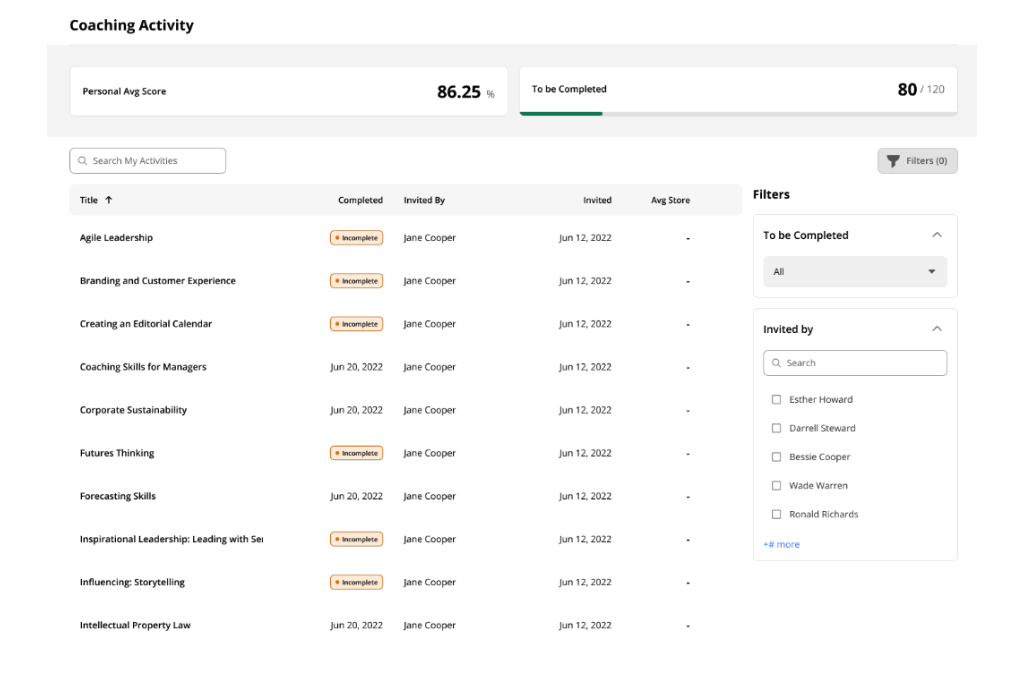Sort by the Completed column header

point(360,200)
